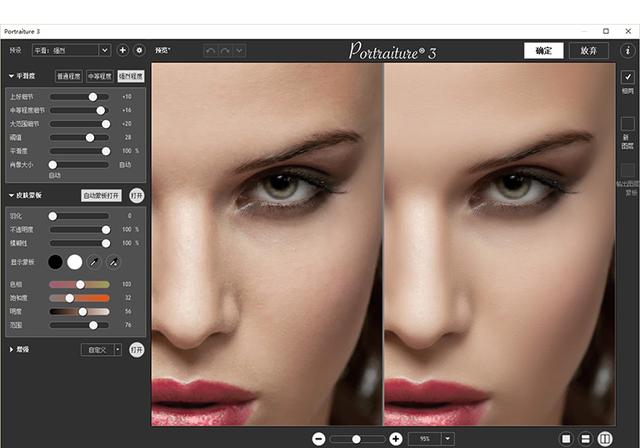
Task: Adjust the 阈值 threshold slider
Action: pyautogui.click(x=80, y=138)
